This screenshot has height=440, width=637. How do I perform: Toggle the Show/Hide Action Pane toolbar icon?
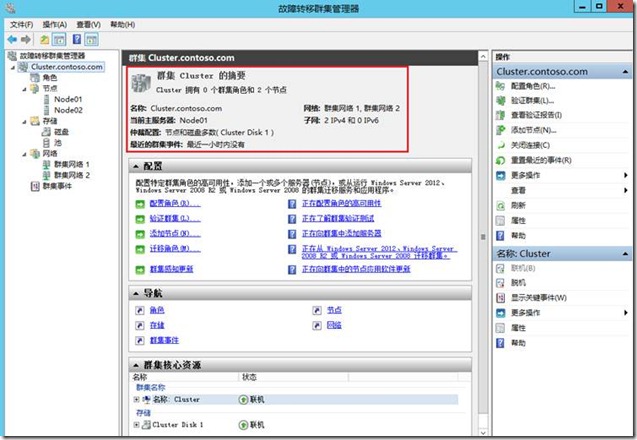point(92,39)
